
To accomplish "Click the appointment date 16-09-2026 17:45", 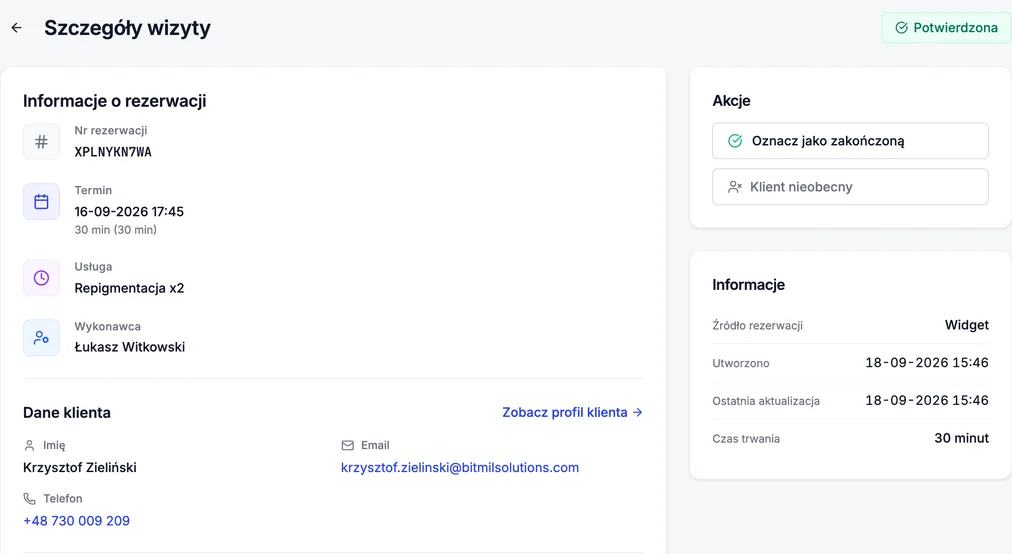I will (x=129, y=211).
